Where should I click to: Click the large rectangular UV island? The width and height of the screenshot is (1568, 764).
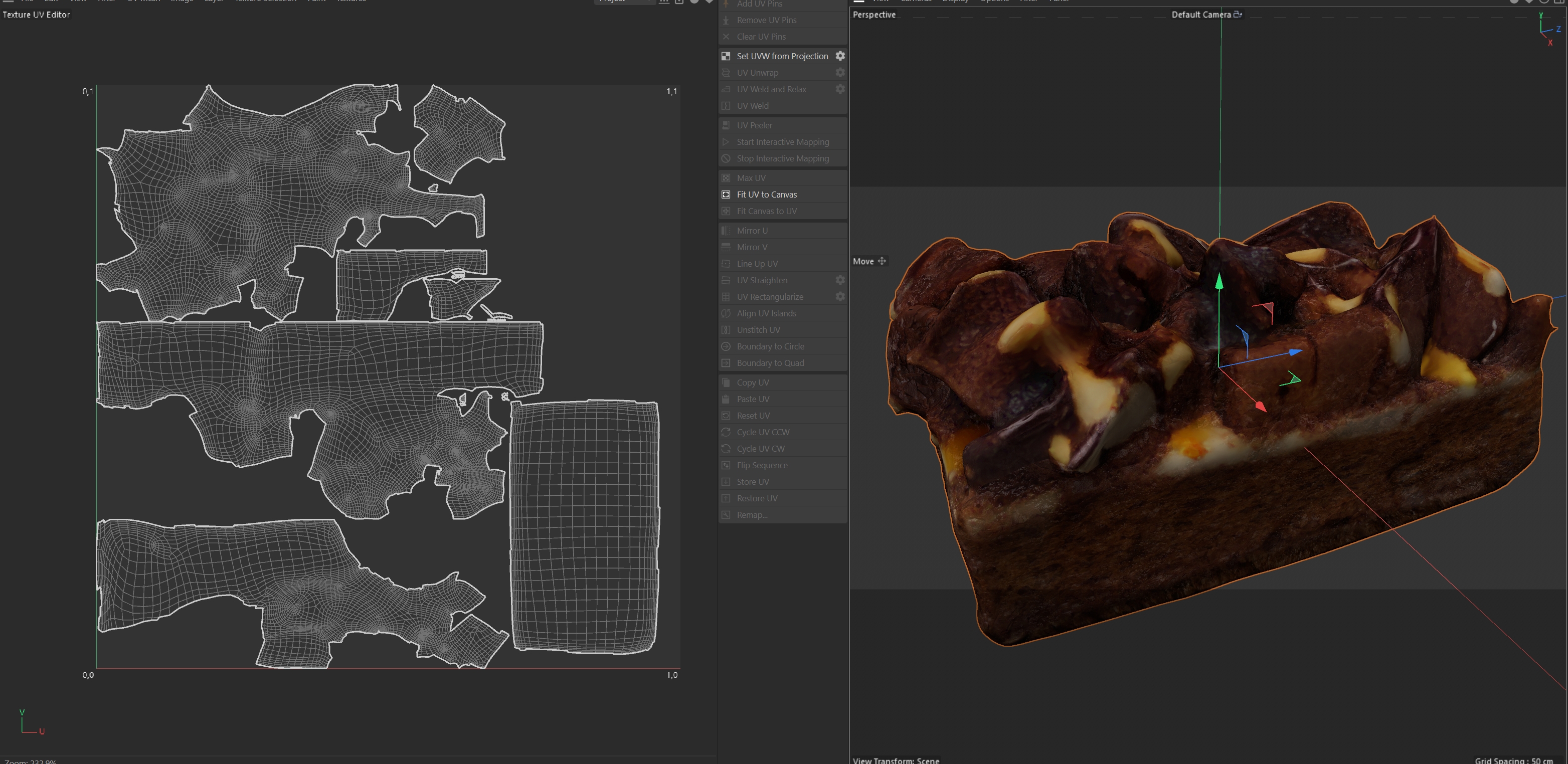click(x=584, y=526)
